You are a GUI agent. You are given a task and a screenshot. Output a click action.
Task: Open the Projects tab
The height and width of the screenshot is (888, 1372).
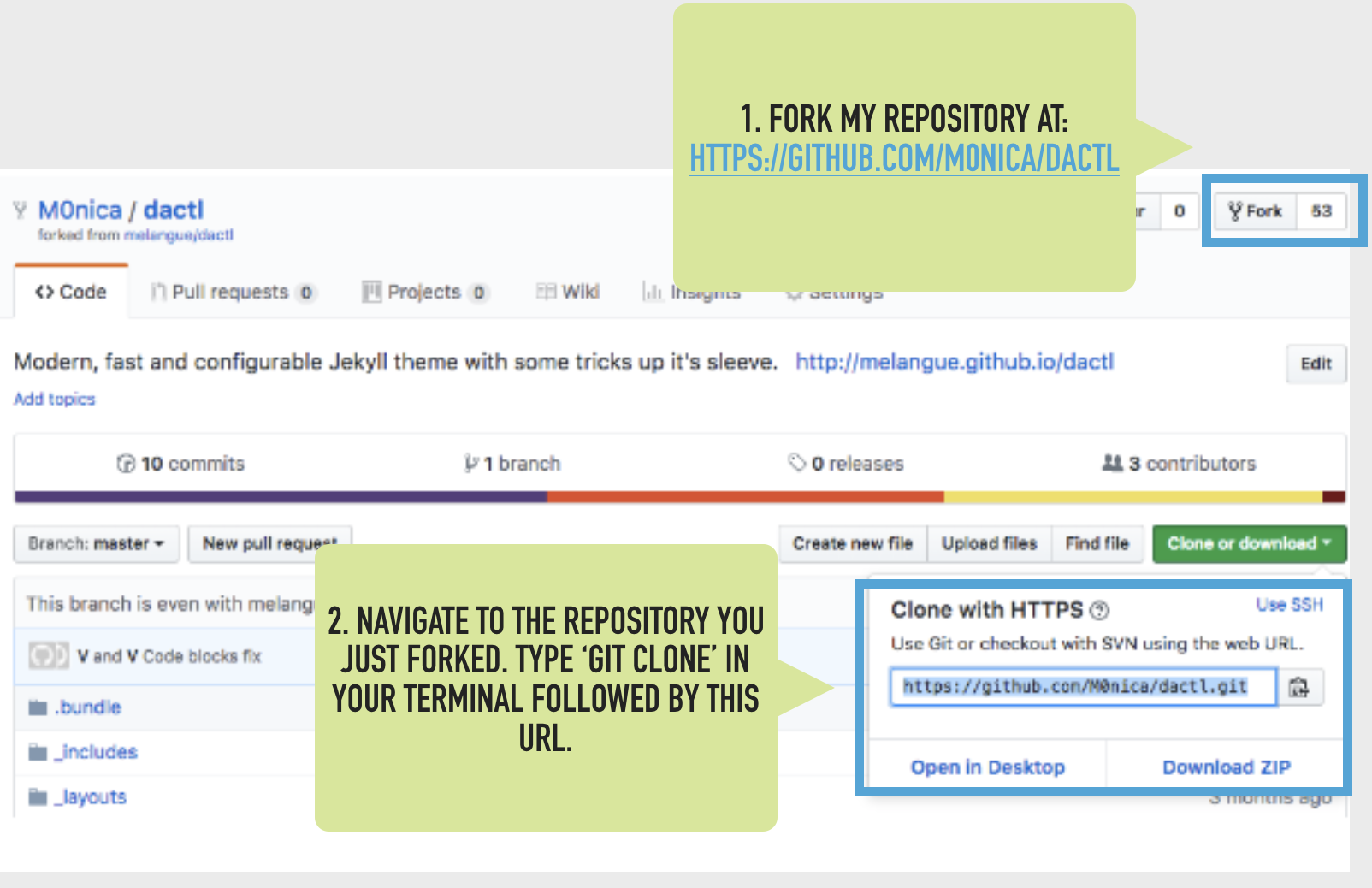425,293
